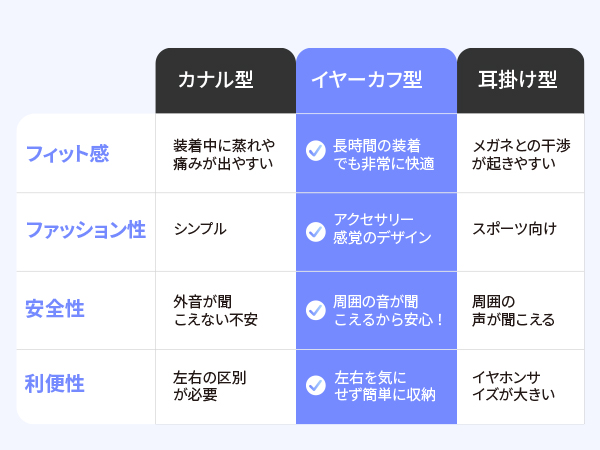
Task: Click the checkmark icon beside 周囲の音が聞こえるから安心
Action: pos(316,310)
